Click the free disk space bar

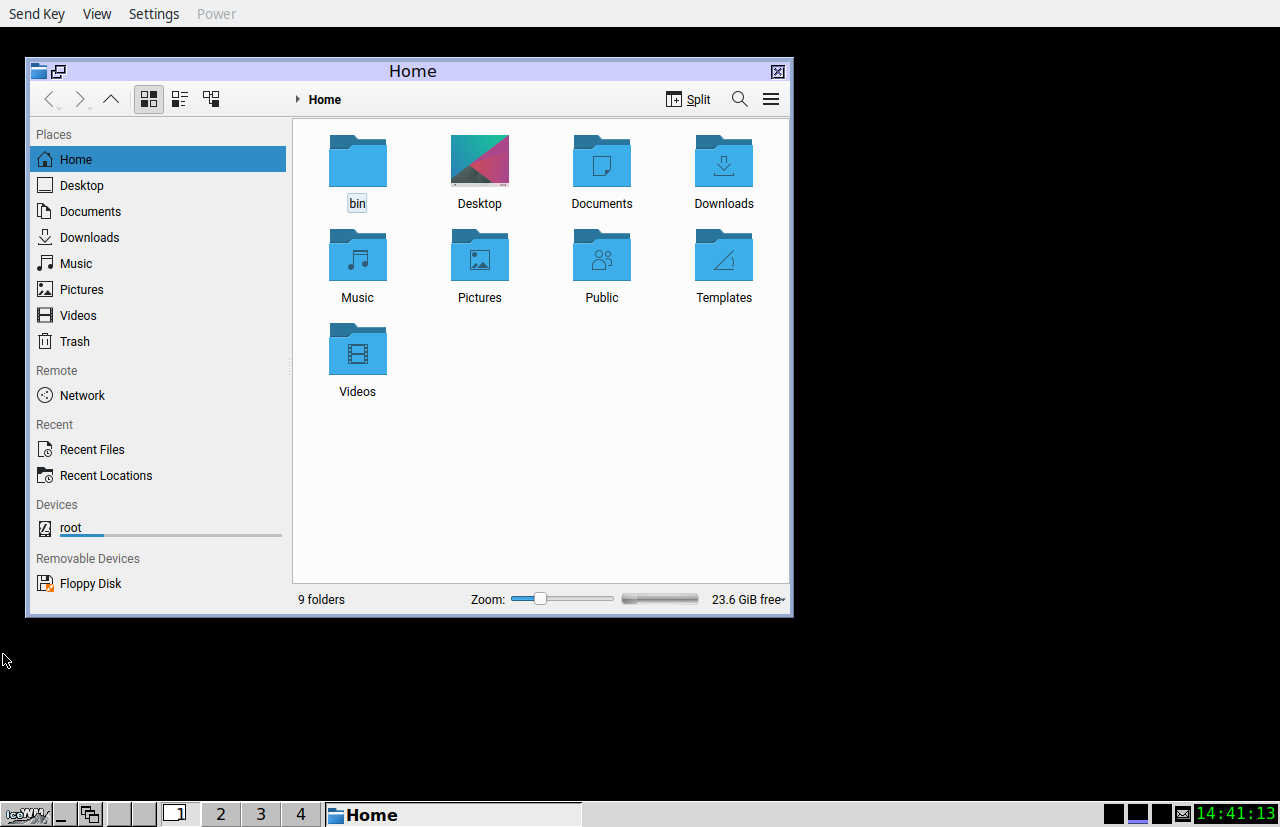[660, 599]
